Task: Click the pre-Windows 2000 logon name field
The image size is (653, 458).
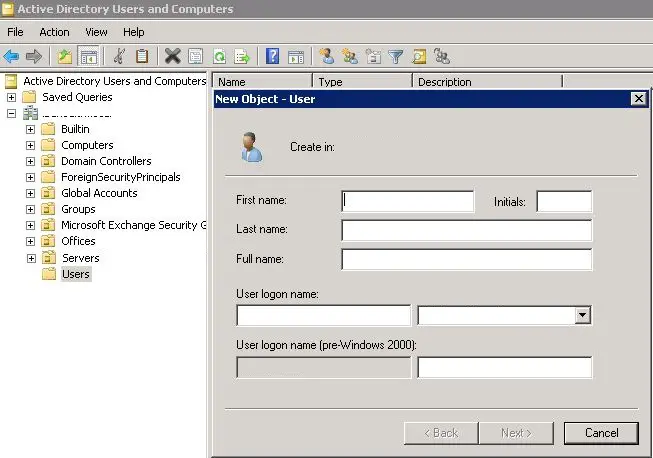Action: point(504,367)
